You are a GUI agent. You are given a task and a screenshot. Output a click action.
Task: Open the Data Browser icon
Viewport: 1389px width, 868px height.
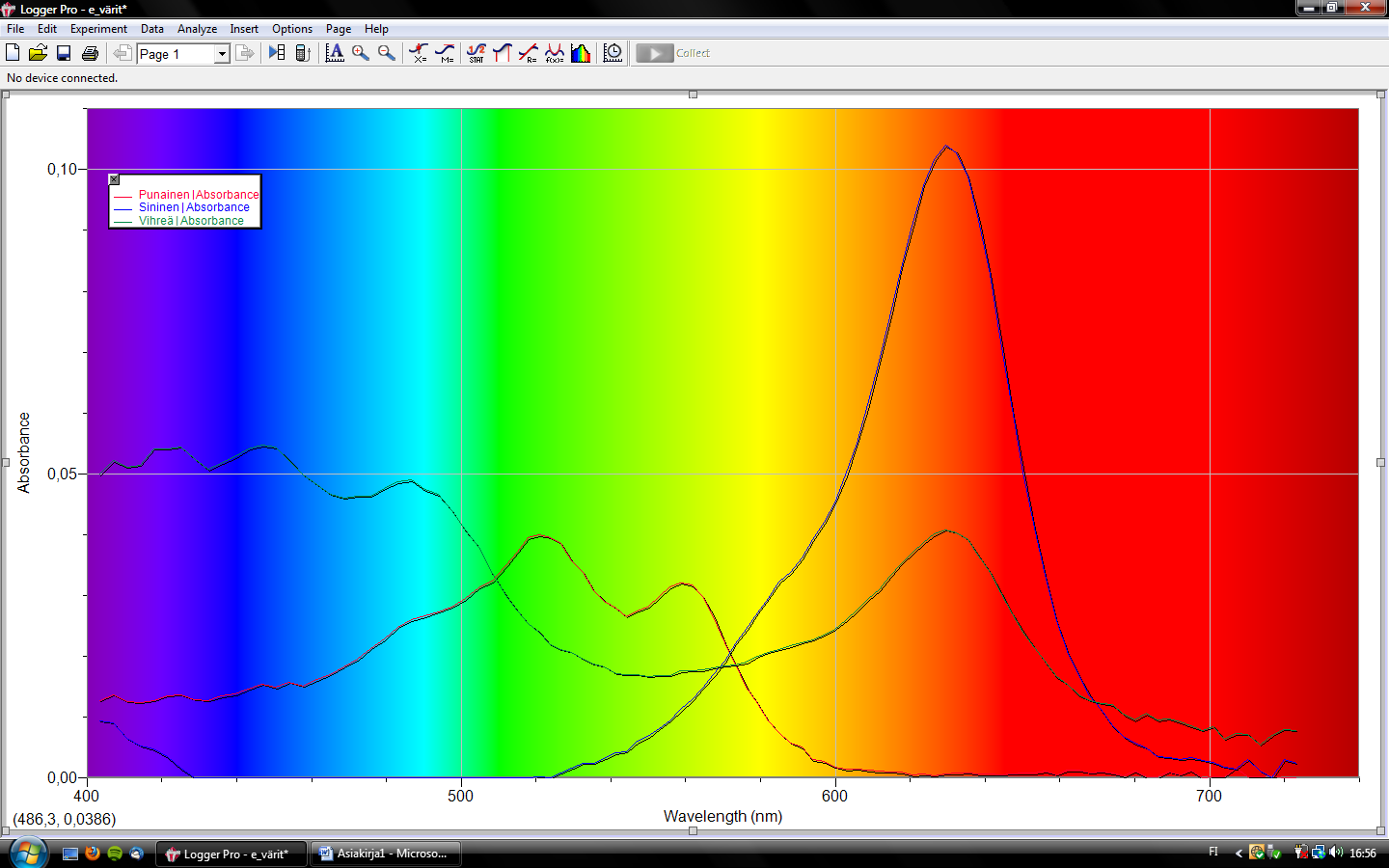point(277,53)
